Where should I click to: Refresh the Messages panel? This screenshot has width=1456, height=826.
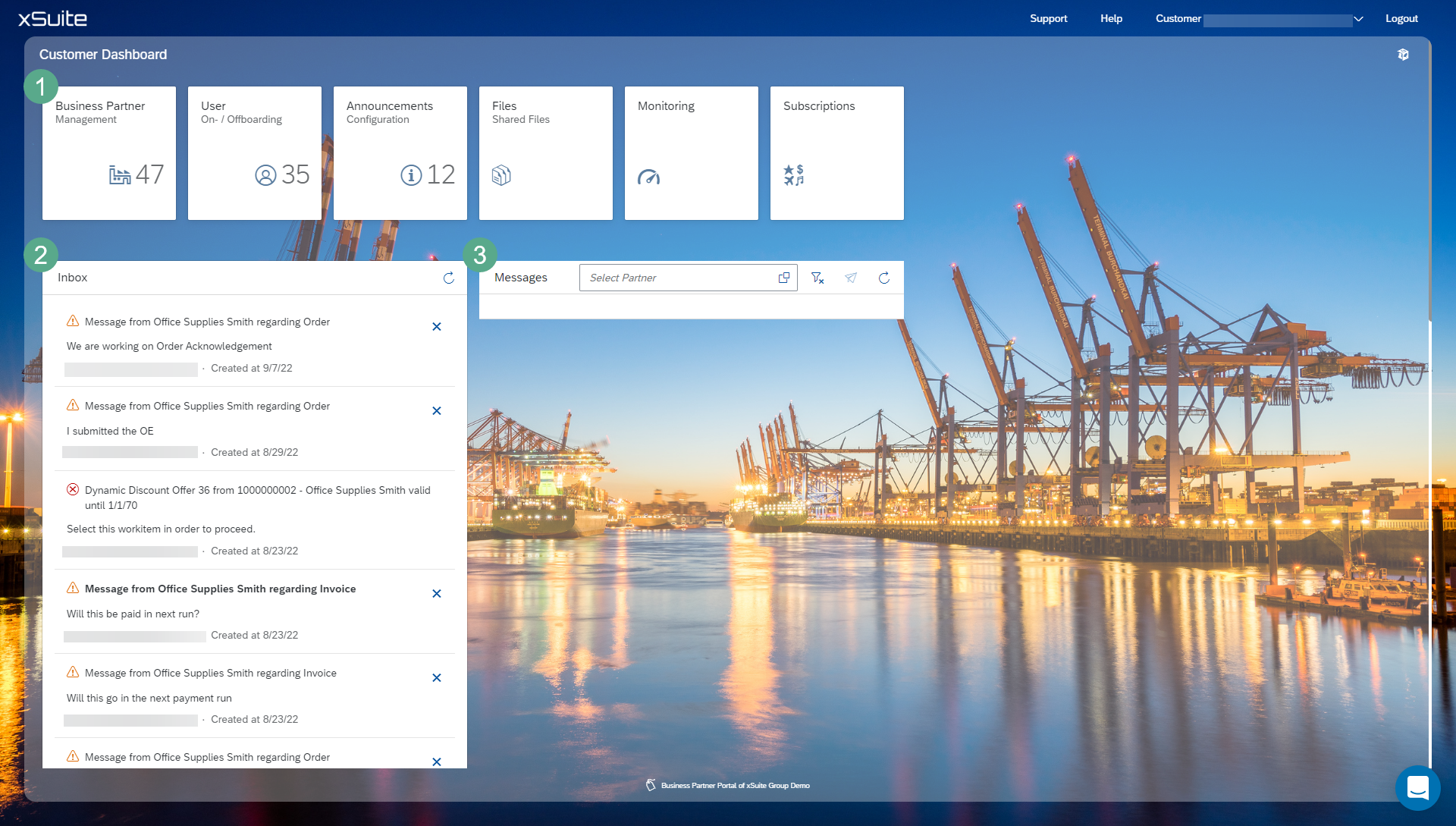[x=884, y=278]
